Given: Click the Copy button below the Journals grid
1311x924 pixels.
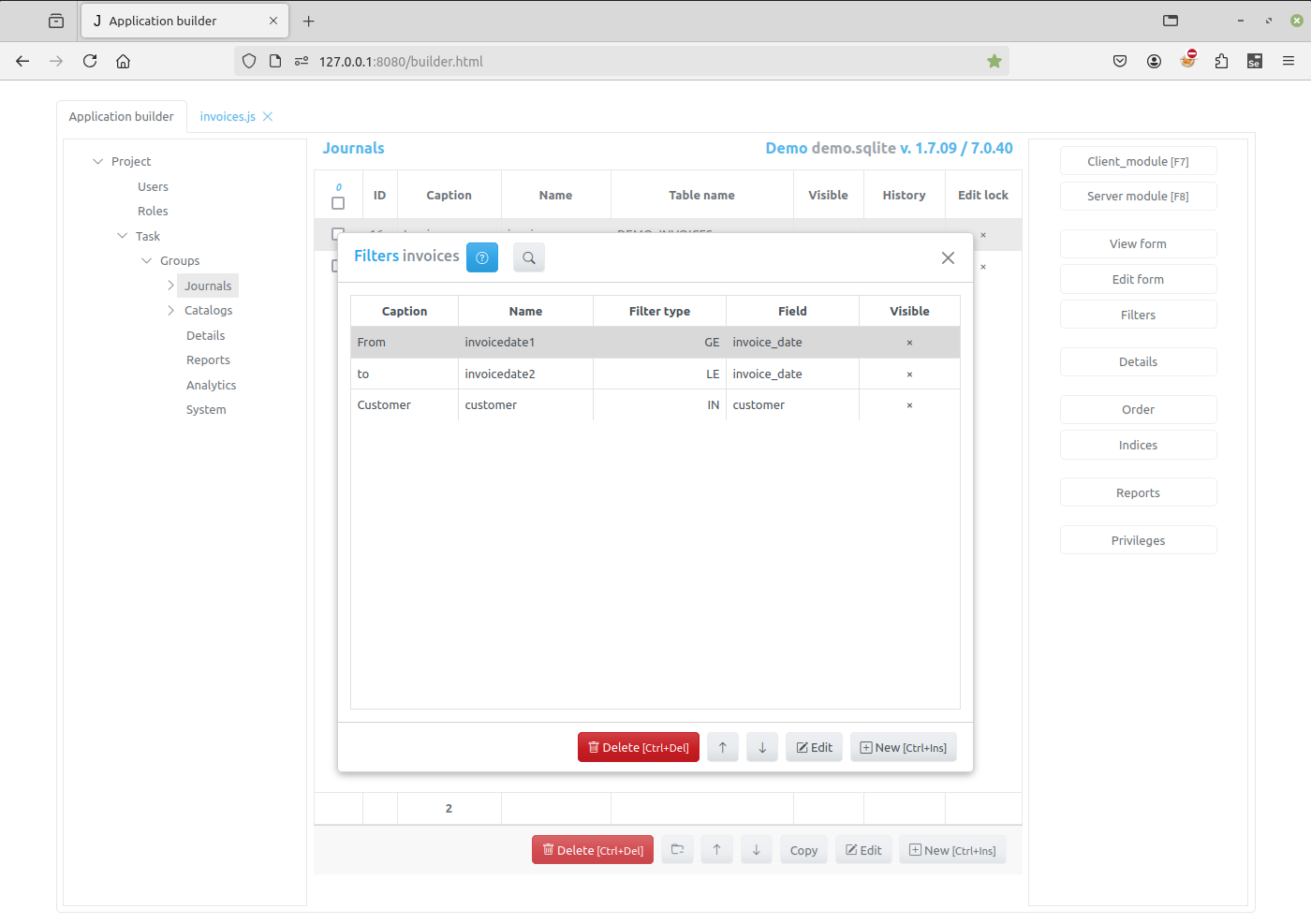Looking at the screenshot, I should pyautogui.click(x=803, y=849).
